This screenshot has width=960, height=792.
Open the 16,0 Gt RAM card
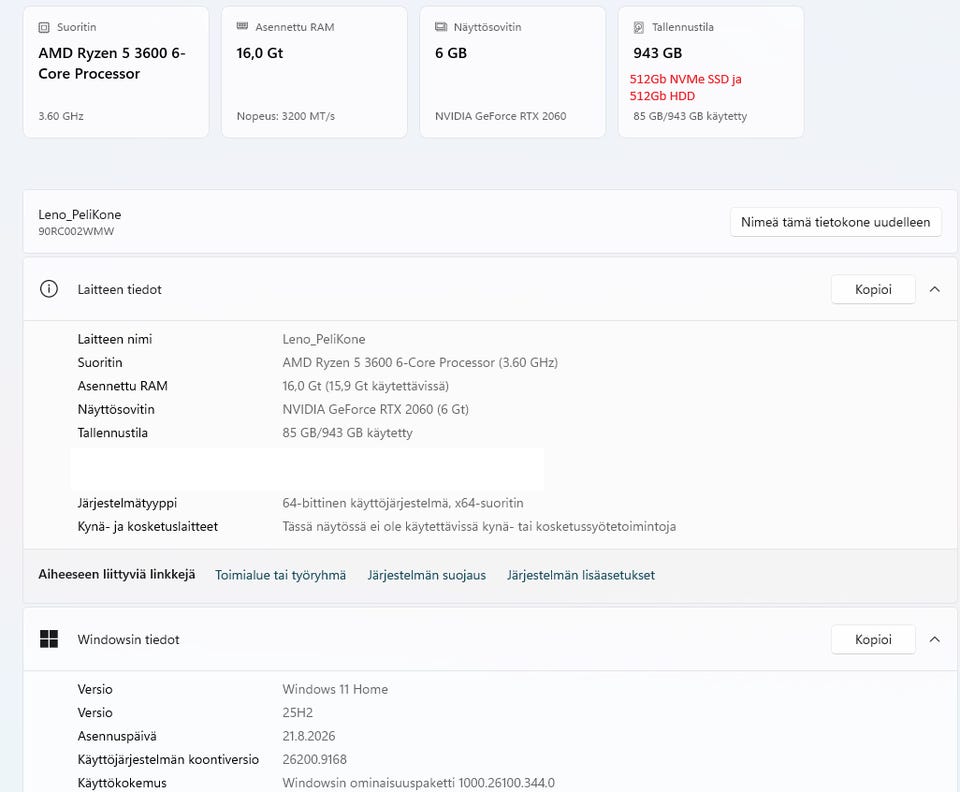tap(314, 72)
